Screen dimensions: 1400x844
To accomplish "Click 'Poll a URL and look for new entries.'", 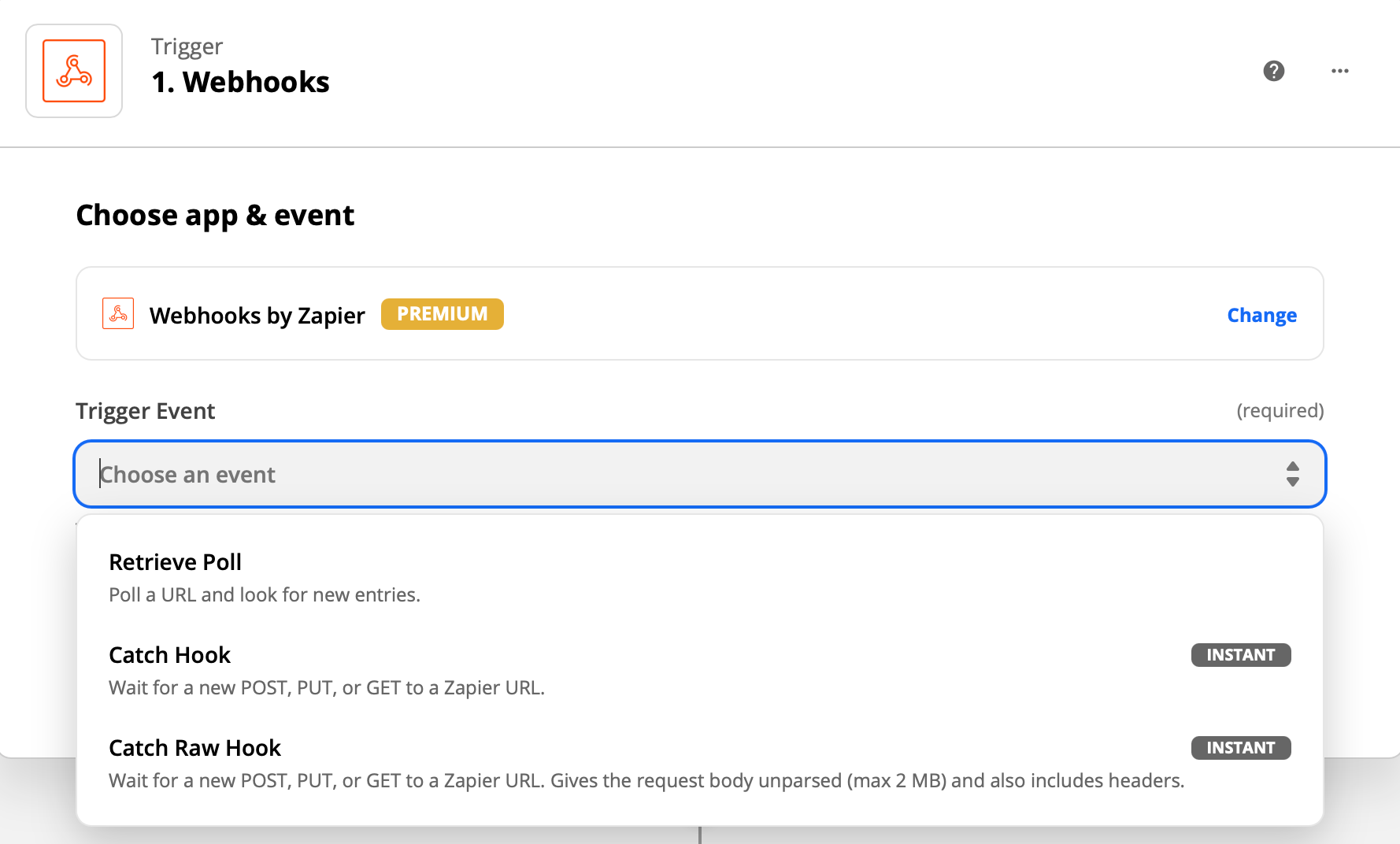I will tap(265, 594).
